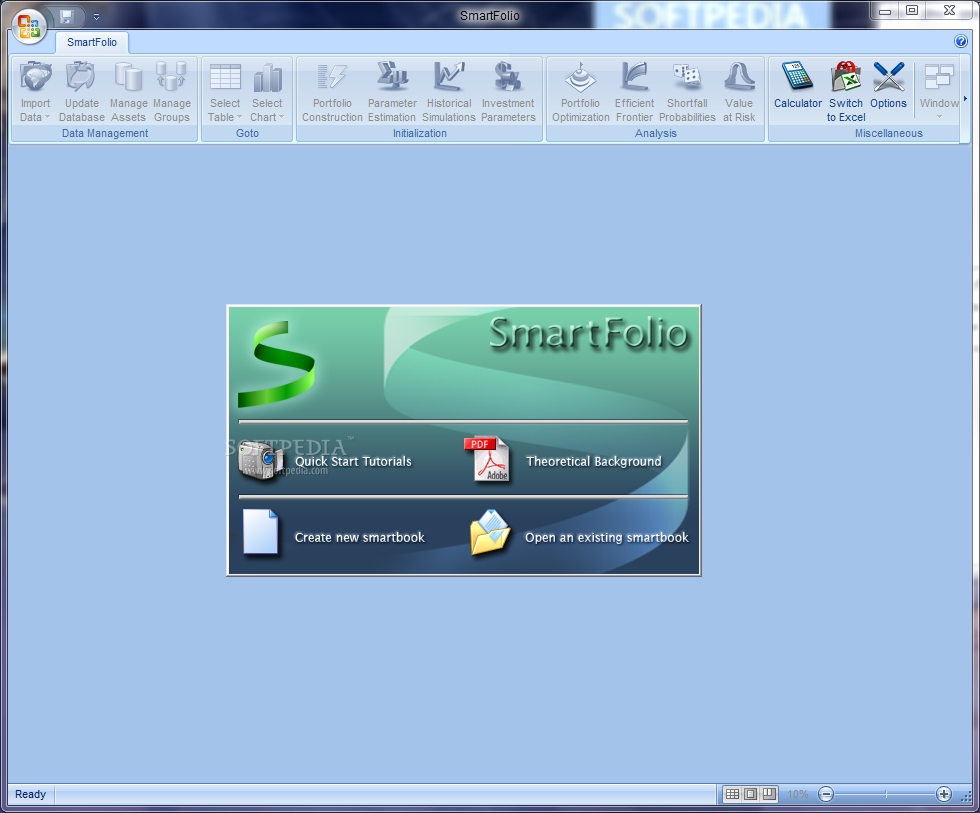
Task: Click the open folder icon
Action: tap(490, 532)
